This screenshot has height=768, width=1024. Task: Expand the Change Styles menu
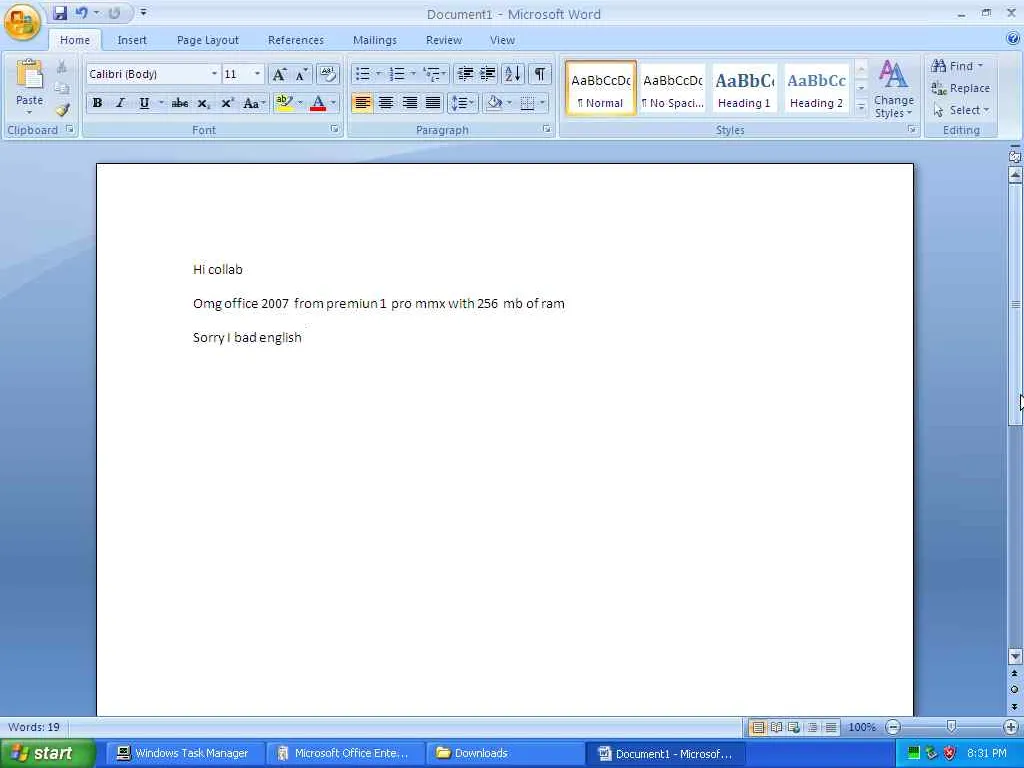tap(893, 89)
